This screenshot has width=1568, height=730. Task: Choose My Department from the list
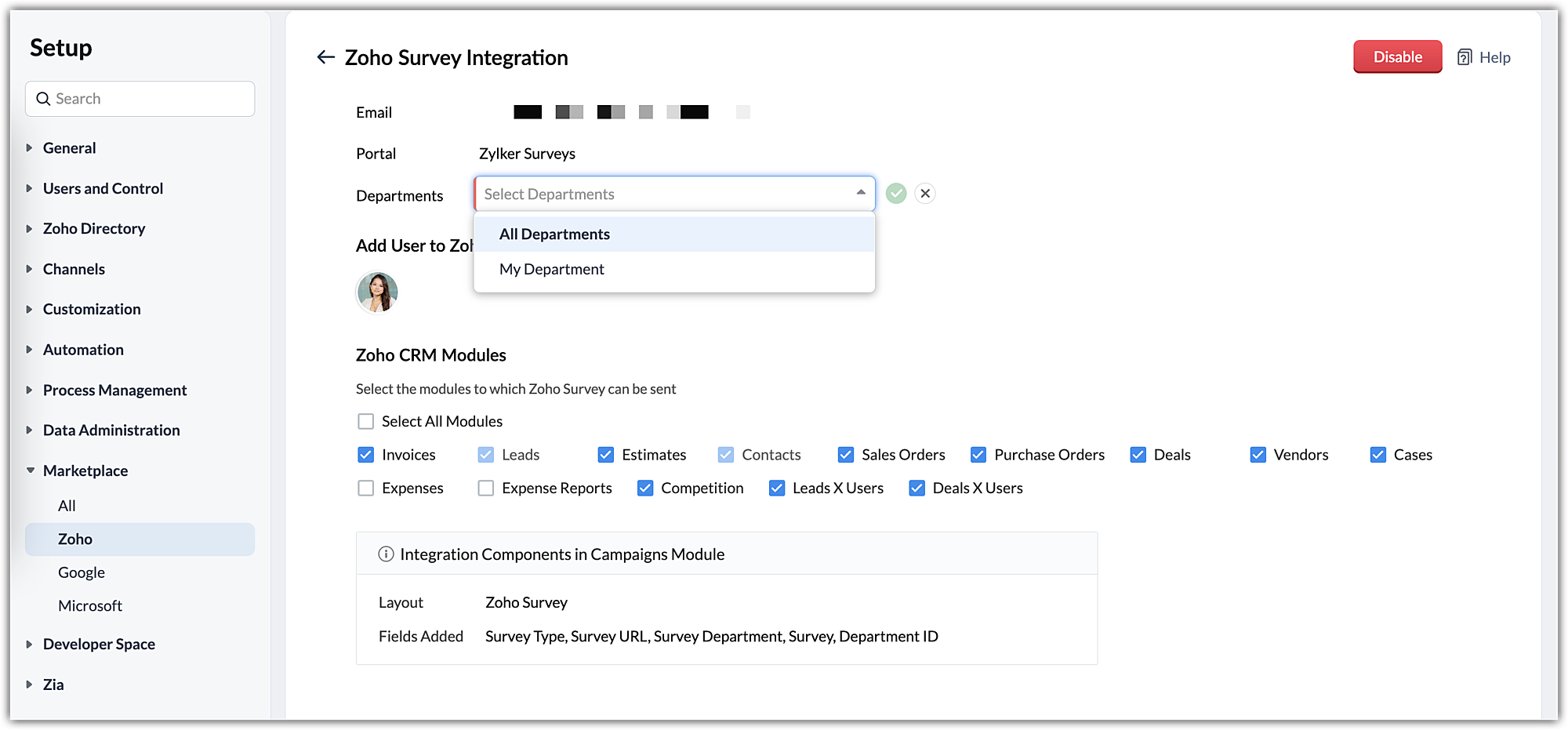tap(551, 269)
